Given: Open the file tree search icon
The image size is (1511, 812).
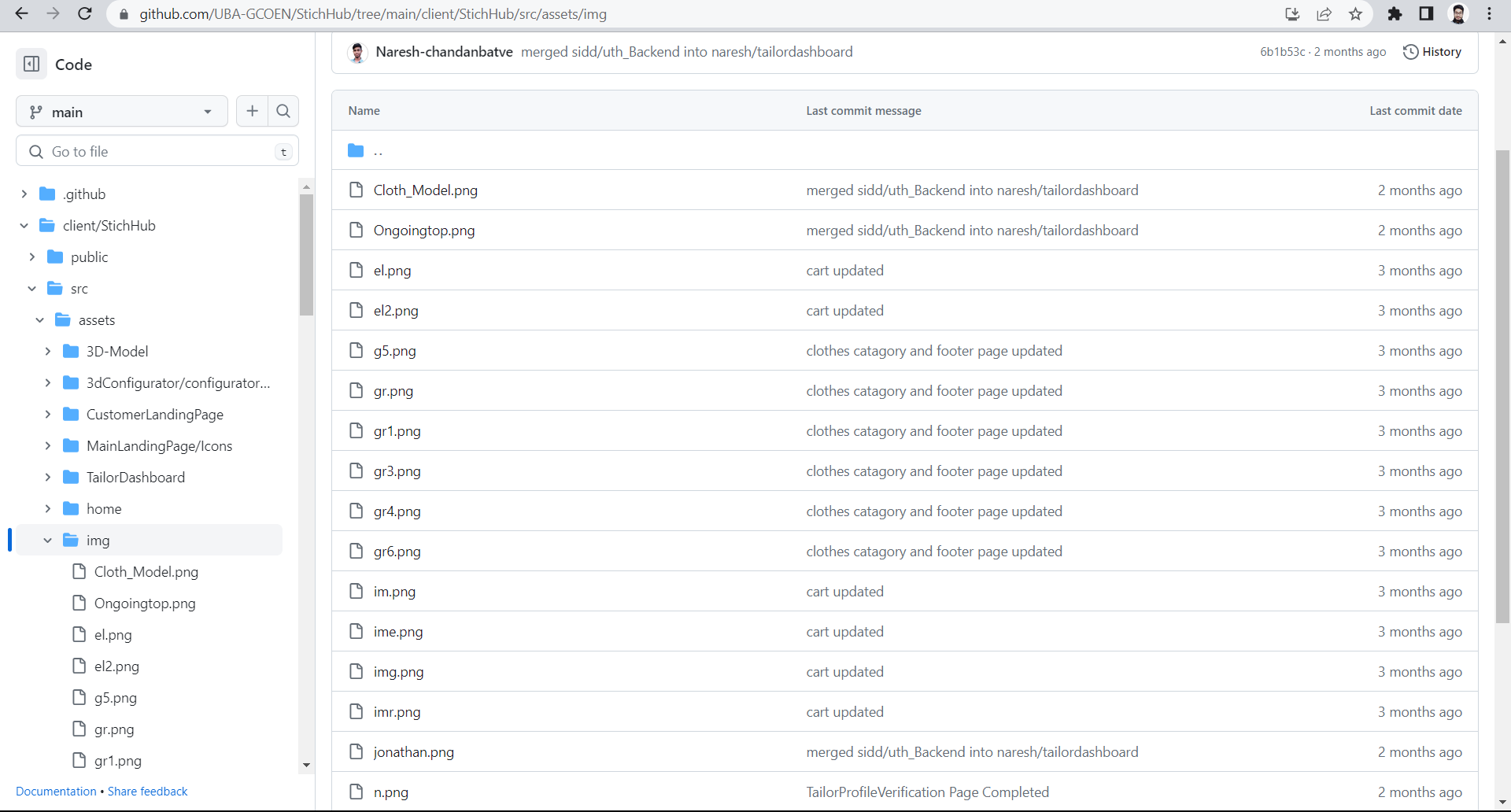Looking at the screenshot, I should [x=283, y=111].
